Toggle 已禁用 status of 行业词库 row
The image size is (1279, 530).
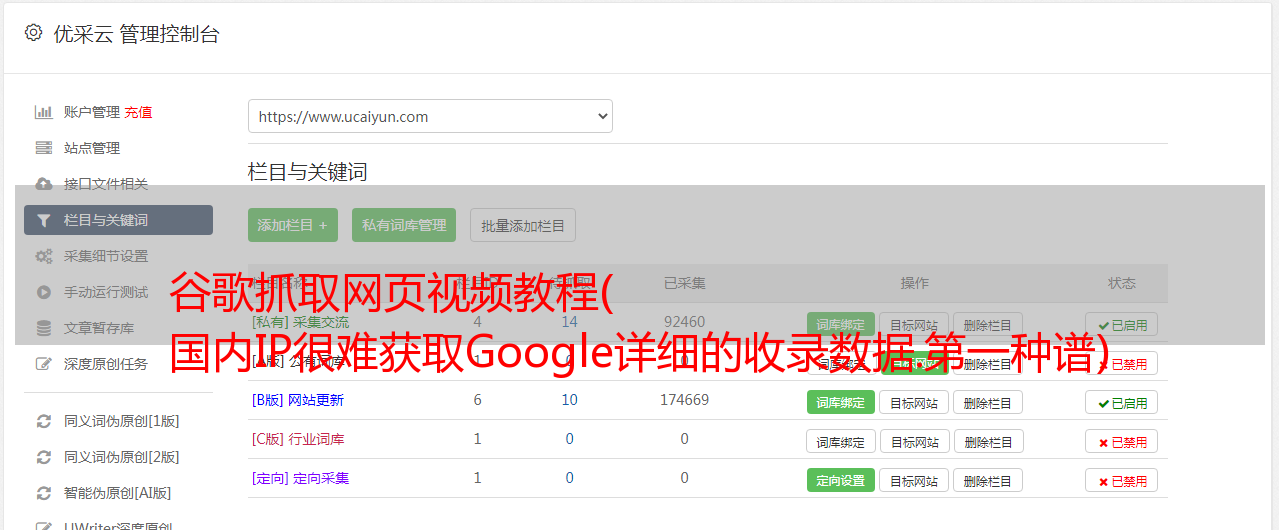click(1122, 441)
